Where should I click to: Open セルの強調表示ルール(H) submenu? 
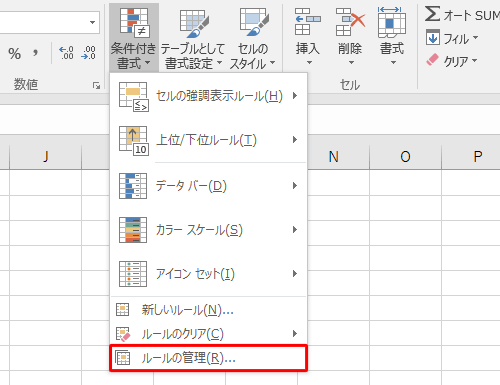208,96
